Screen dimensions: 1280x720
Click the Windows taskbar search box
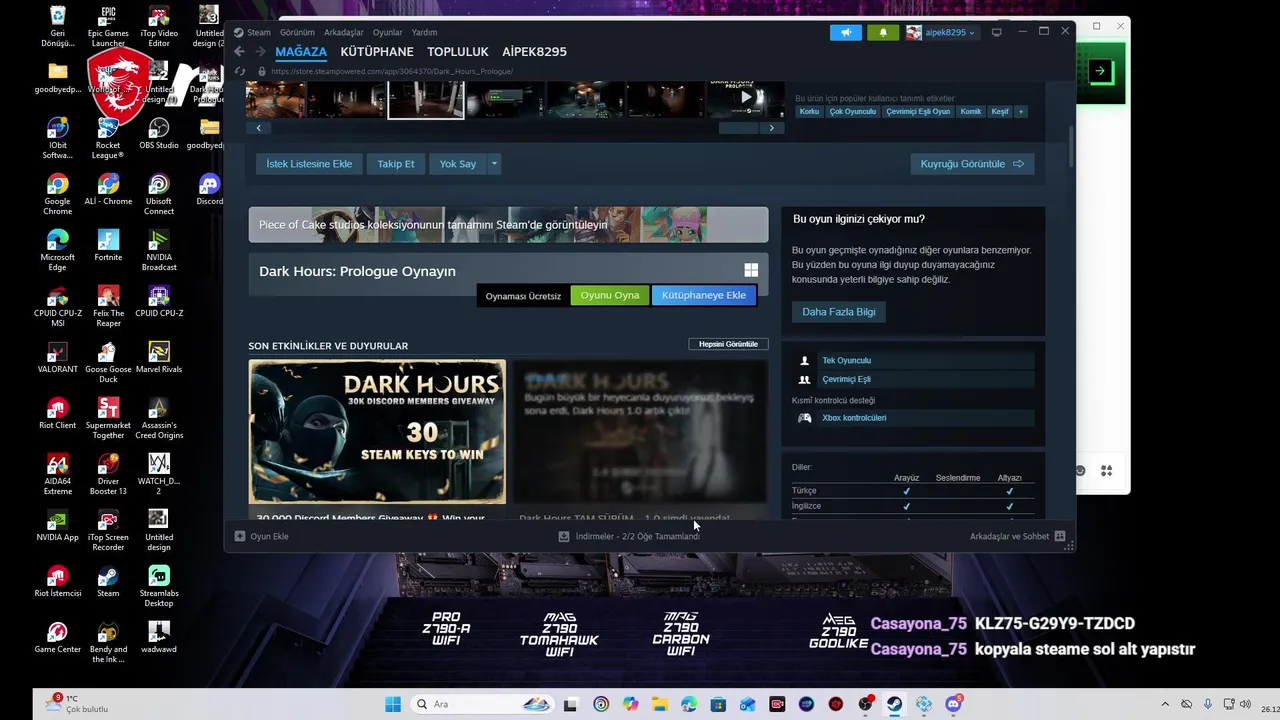click(x=483, y=704)
